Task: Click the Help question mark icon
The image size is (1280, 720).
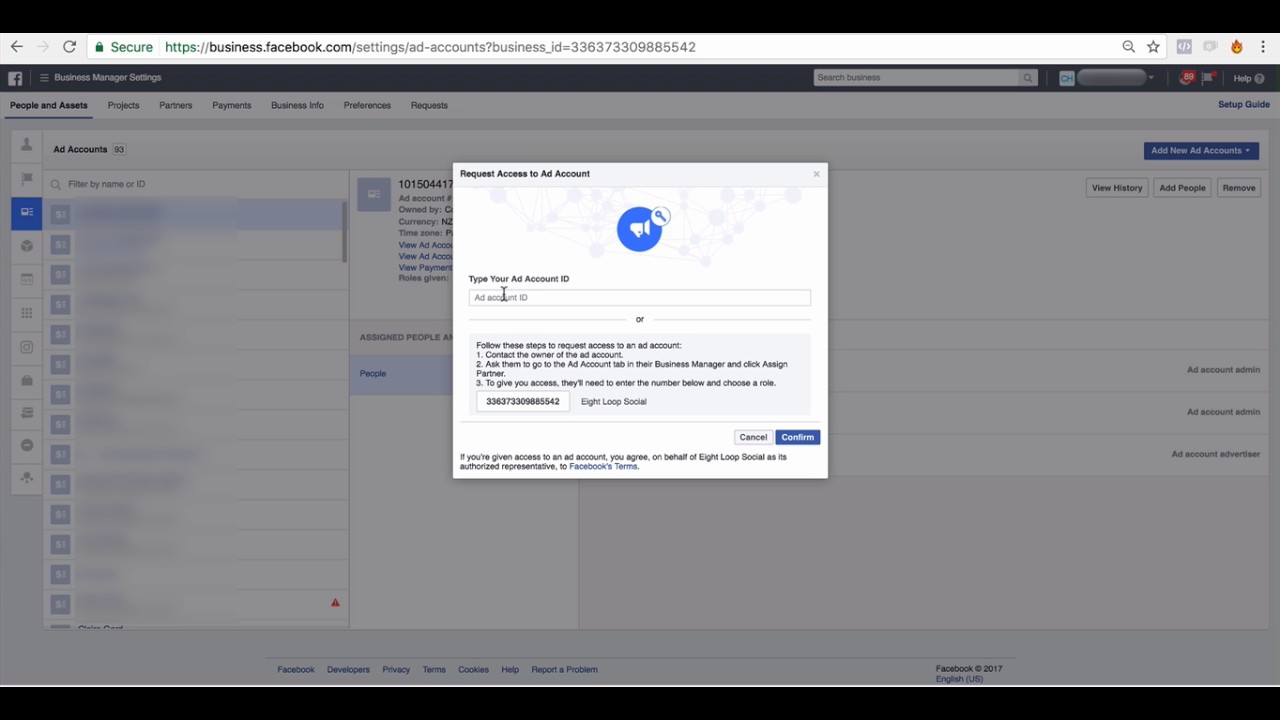Action: 1259,78
